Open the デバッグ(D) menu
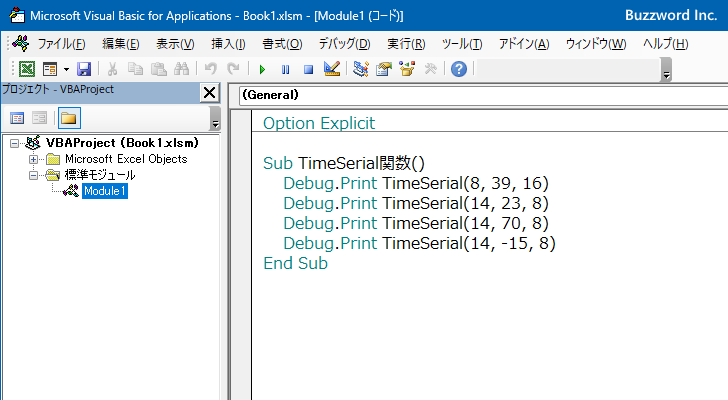The image size is (728, 400). click(x=344, y=44)
